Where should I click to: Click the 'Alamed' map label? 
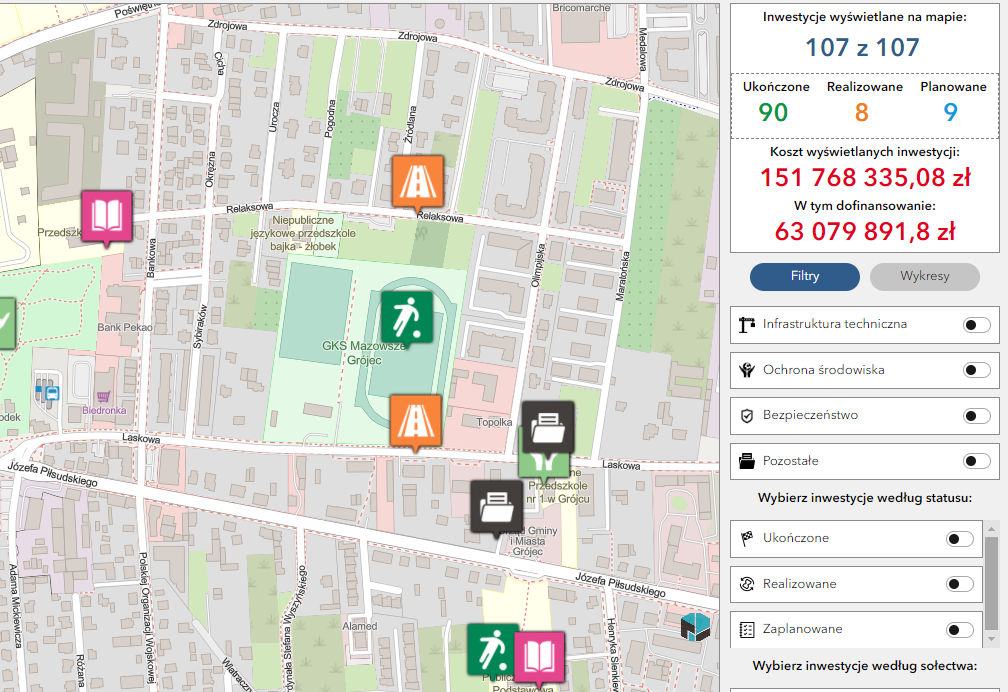[x=360, y=626]
